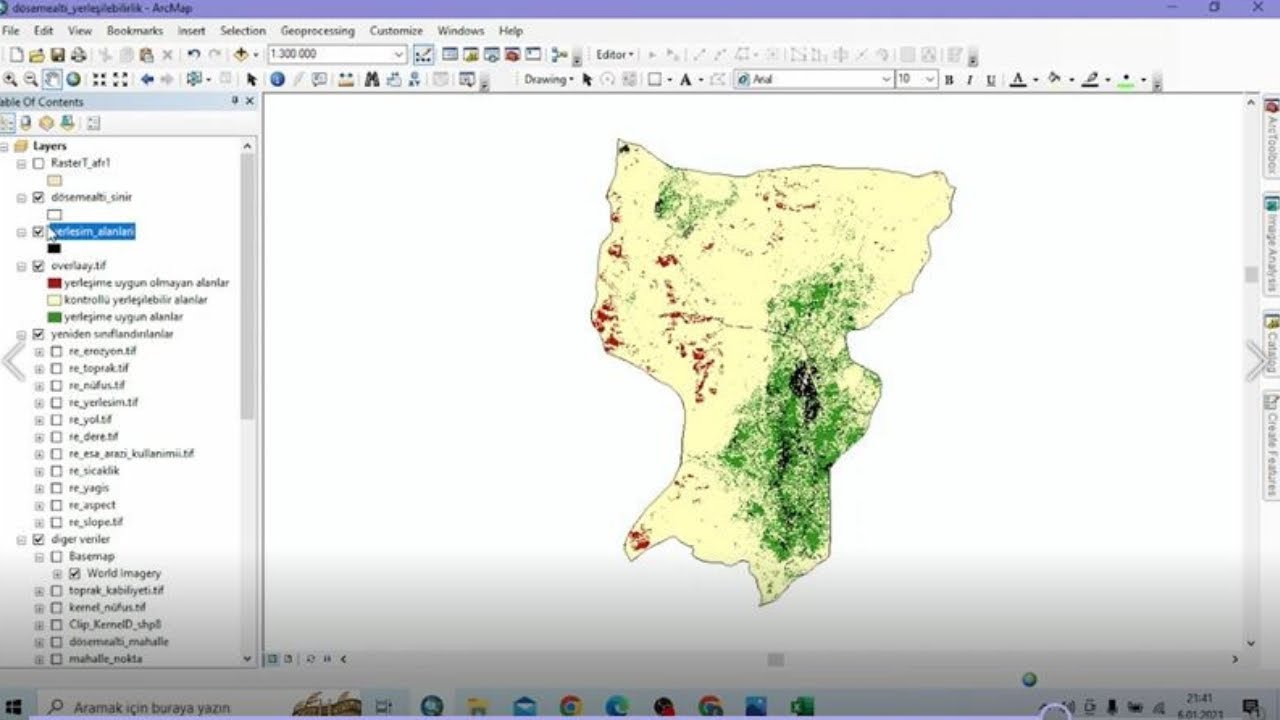Zoom to Full Extent globe icon
1280x720 pixels.
click(x=73, y=80)
